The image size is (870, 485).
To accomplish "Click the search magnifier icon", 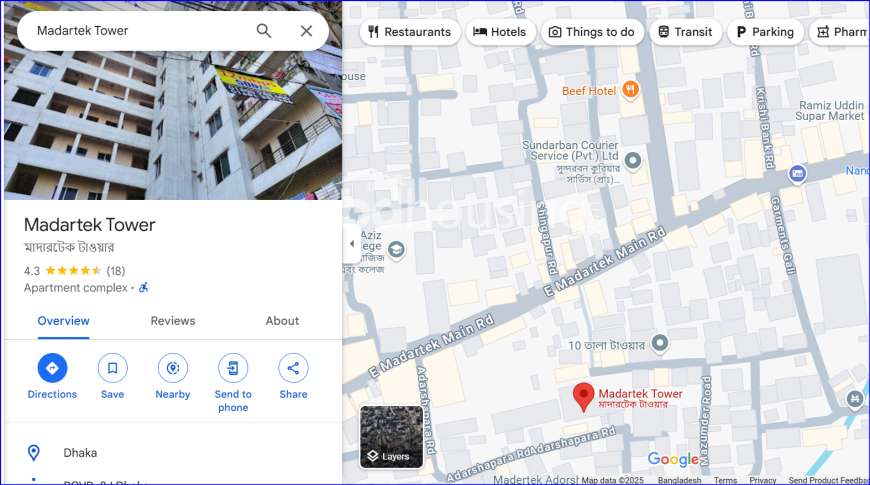I will pos(264,31).
